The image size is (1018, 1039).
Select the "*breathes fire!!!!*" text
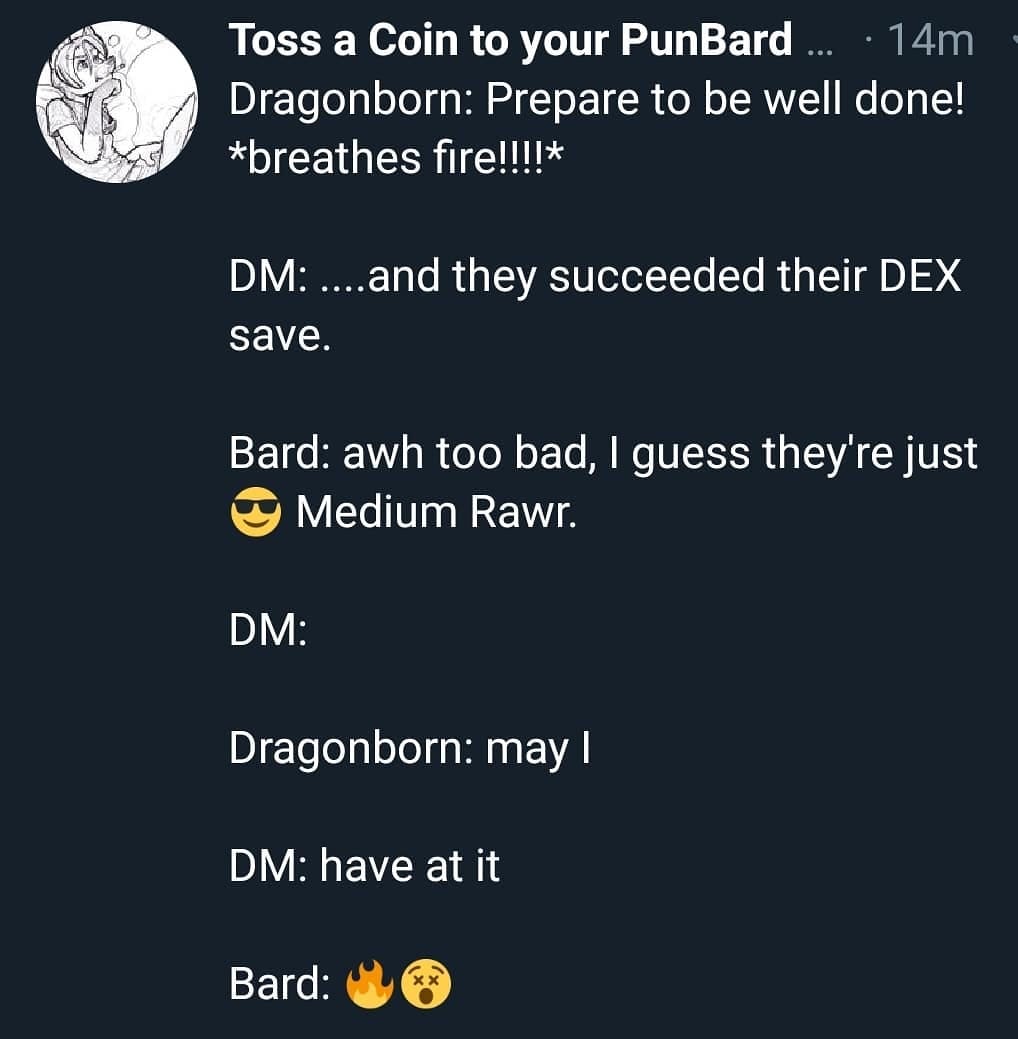396,159
